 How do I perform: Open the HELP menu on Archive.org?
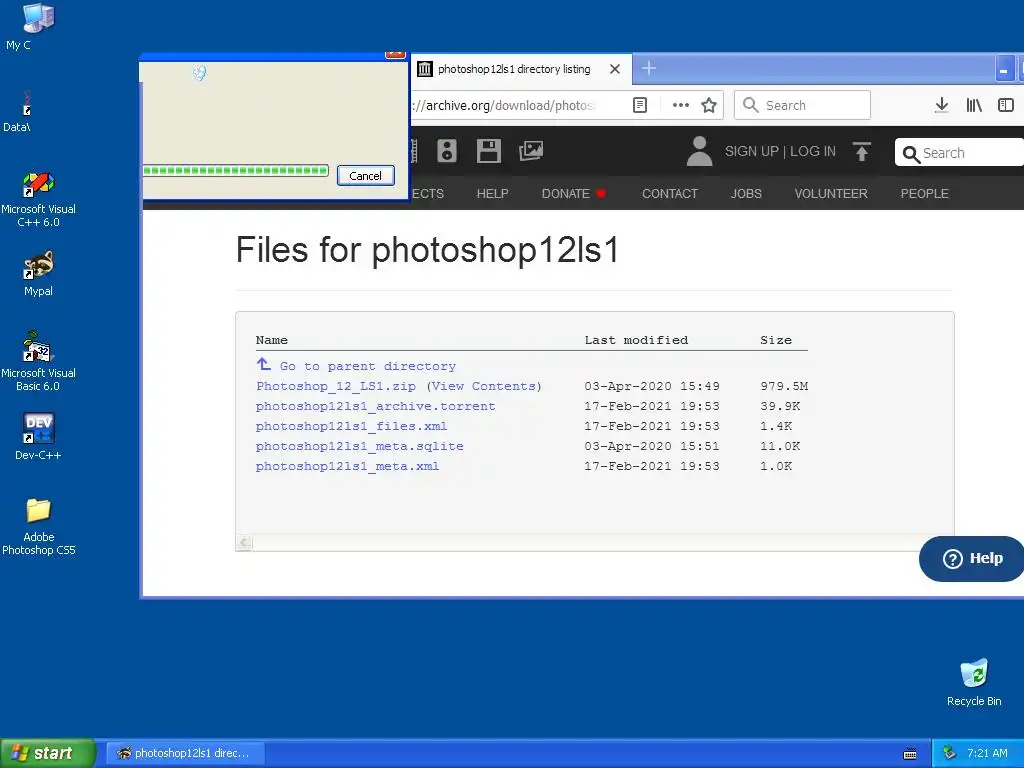(492, 193)
